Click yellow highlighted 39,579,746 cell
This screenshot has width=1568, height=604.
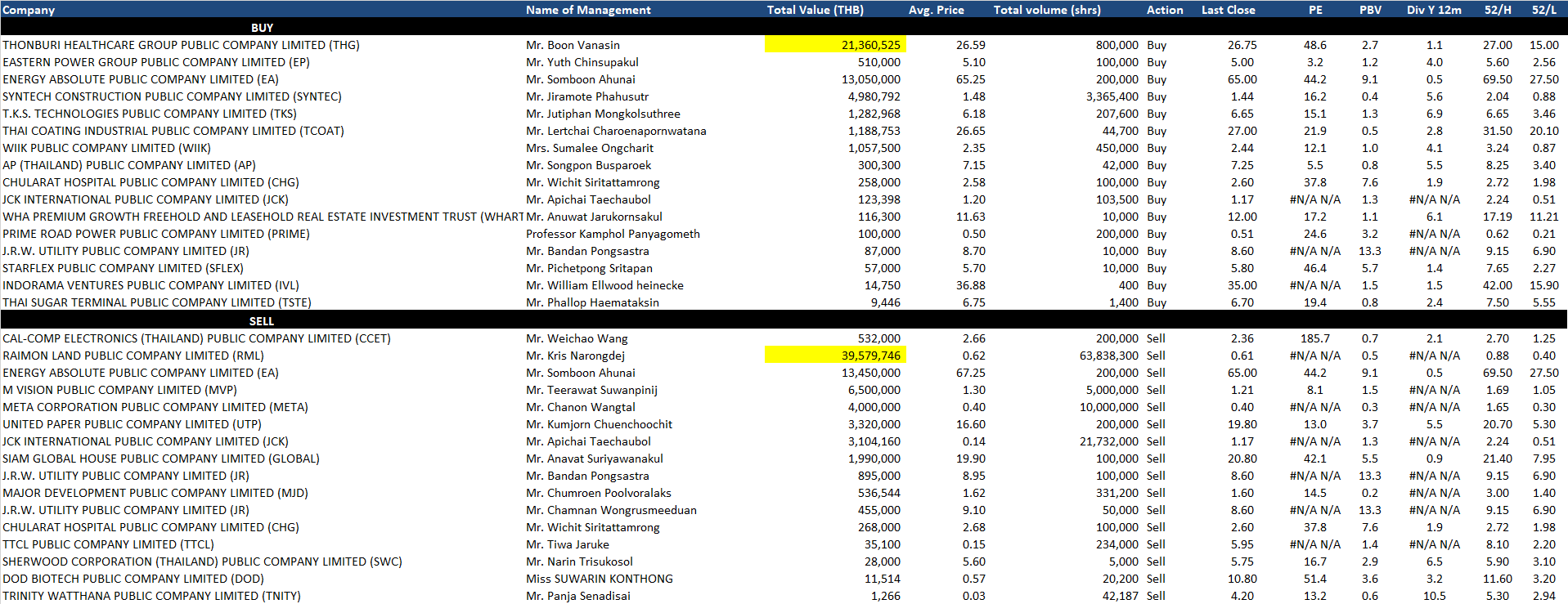(835, 356)
